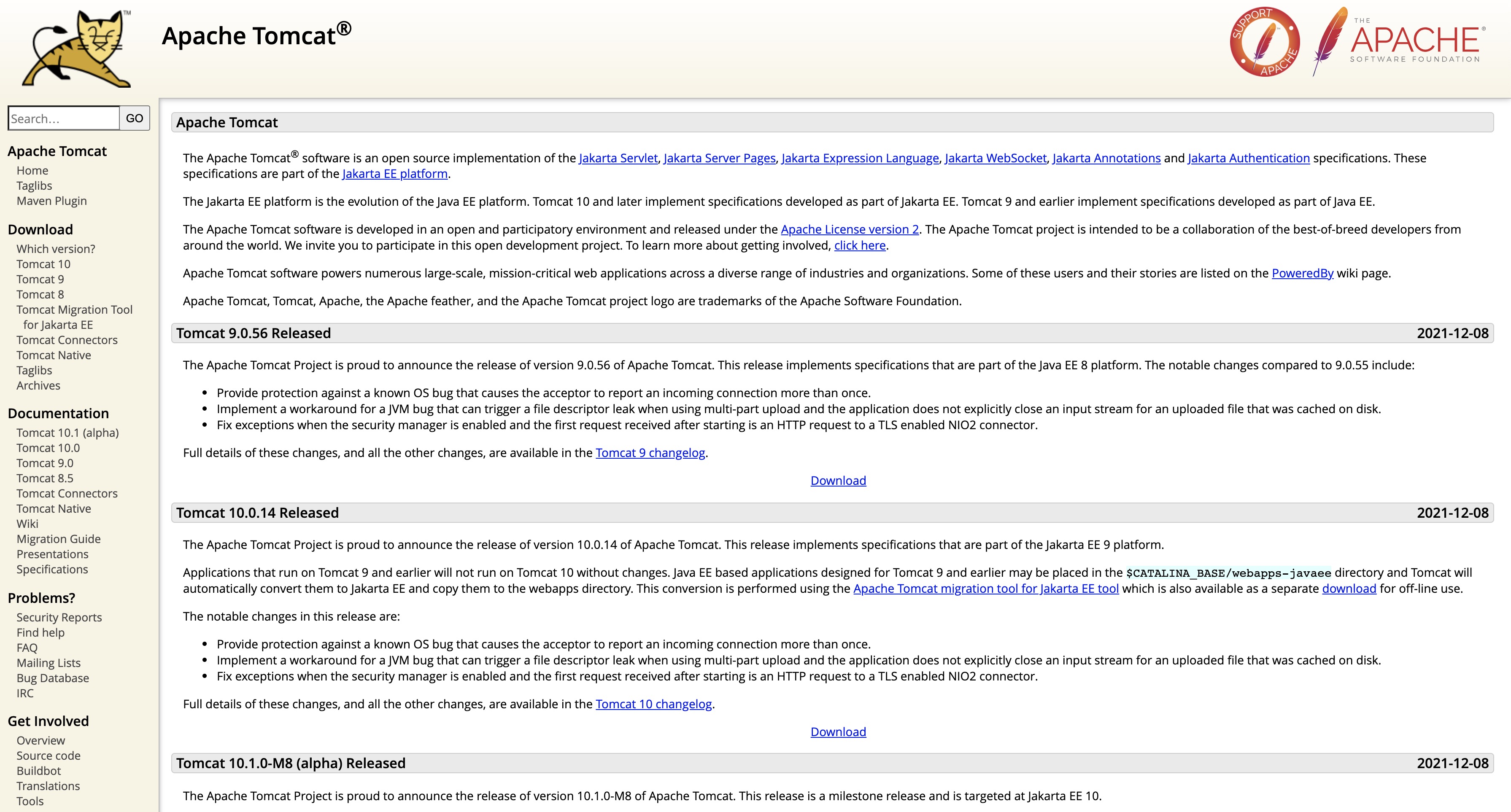The height and width of the screenshot is (812, 1511).
Task: Open Tomcat Connectors under Documentation
Action: 67,494
